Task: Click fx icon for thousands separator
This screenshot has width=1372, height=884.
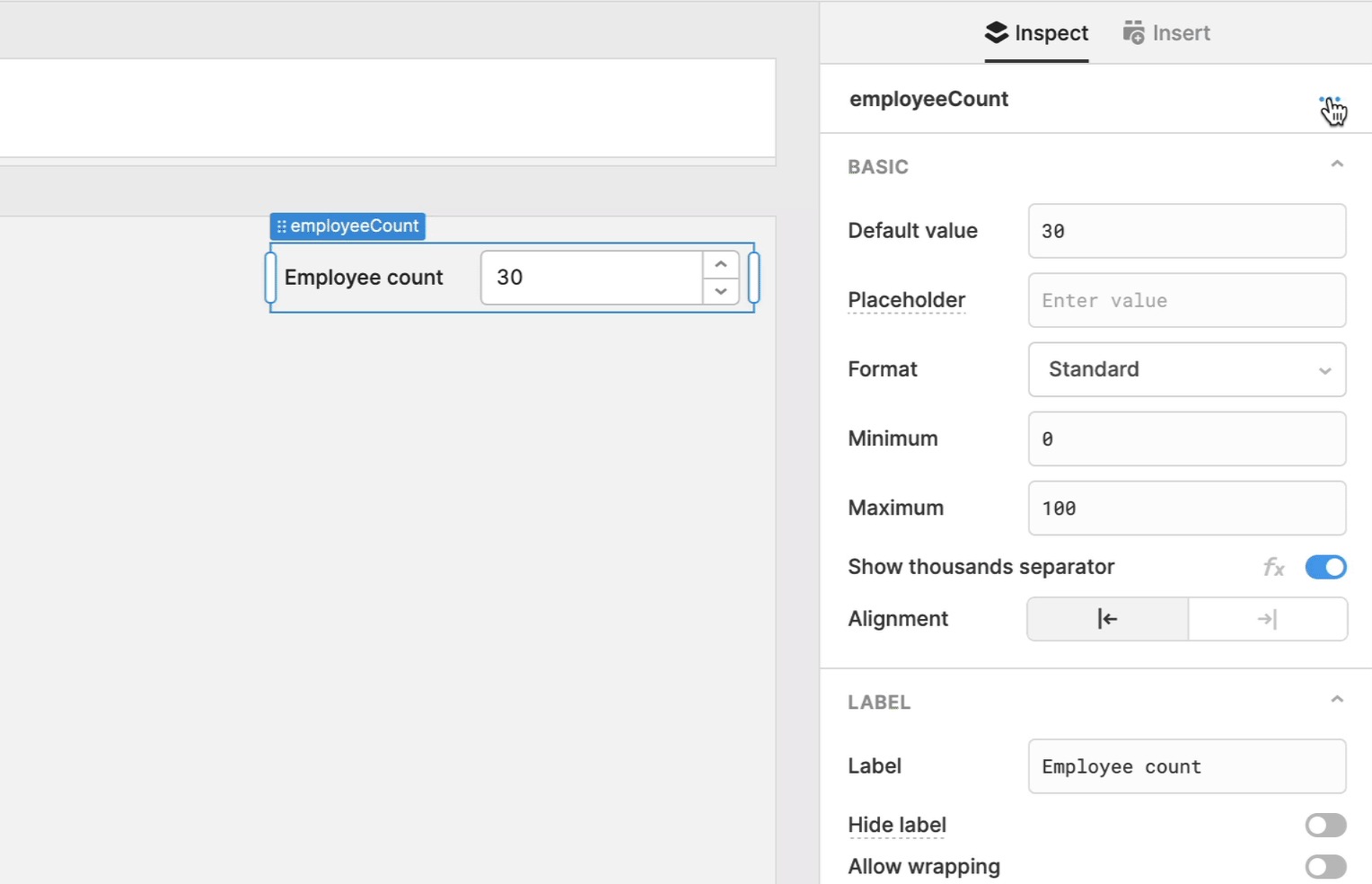Action: 1273,567
